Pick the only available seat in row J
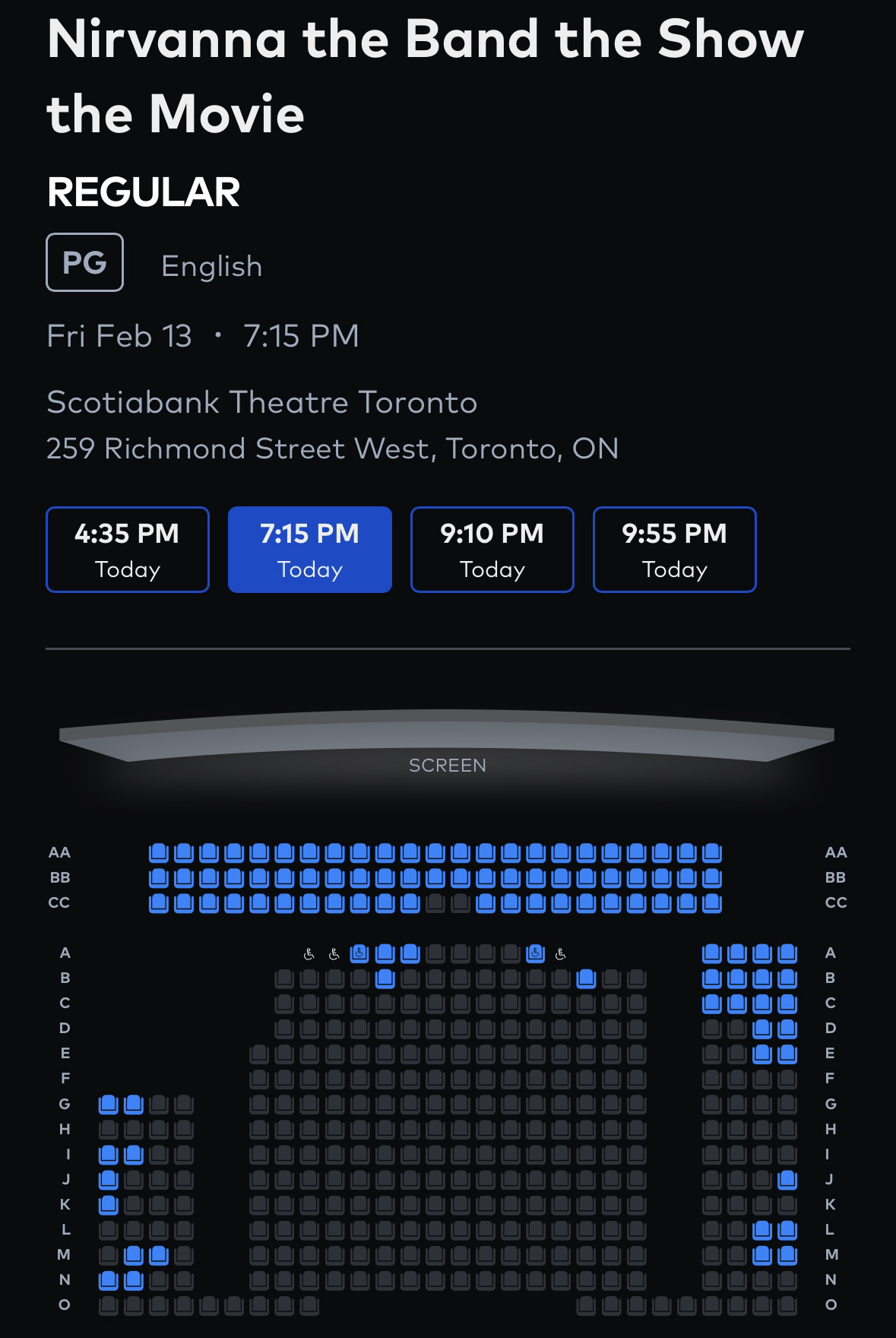The width and height of the screenshot is (896, 1338). click(108, 1180)
